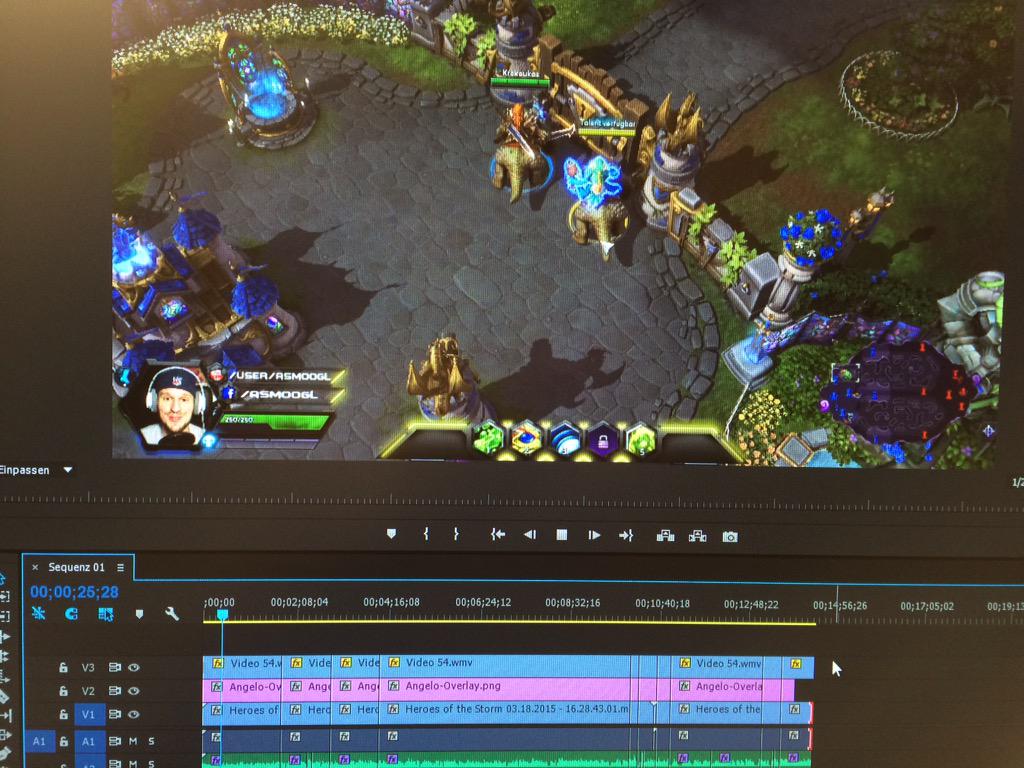1024x768 pixels.
Task: Select the Sequenz 01 tab
Action: [x=76, y=568]
